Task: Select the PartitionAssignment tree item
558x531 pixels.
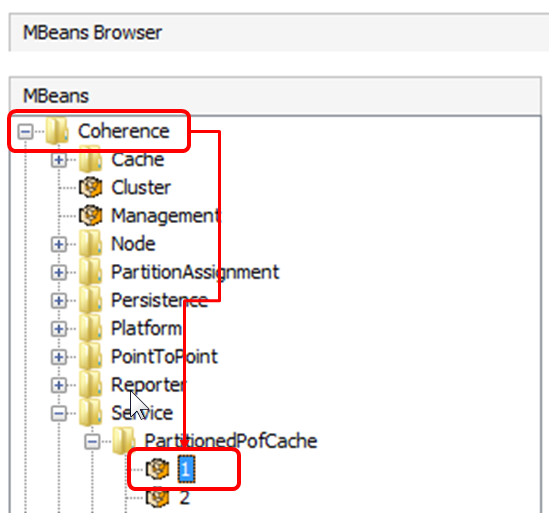Action: click(x=195, y=272)
